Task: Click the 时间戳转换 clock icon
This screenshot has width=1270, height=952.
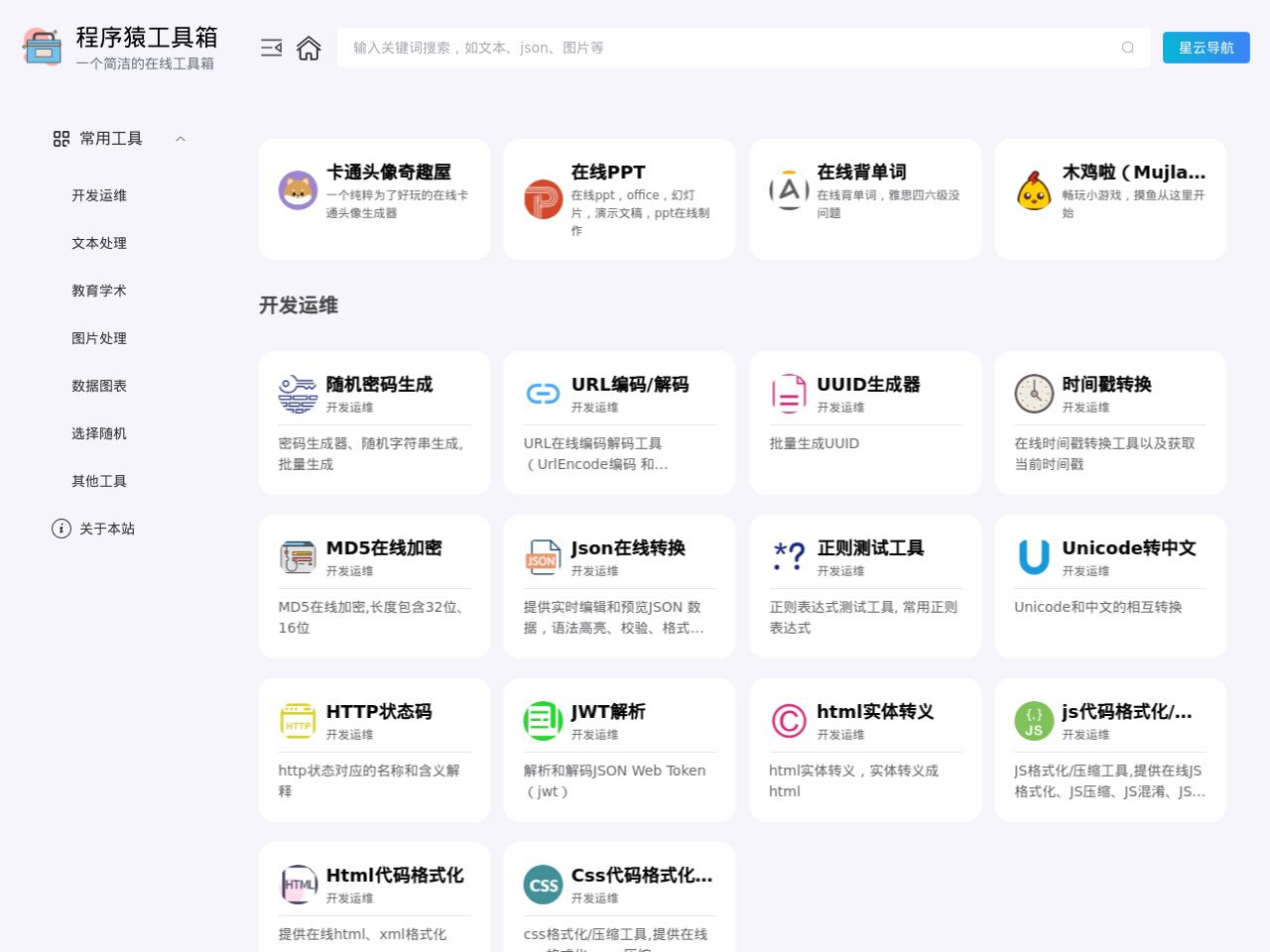Action: 1034,392
